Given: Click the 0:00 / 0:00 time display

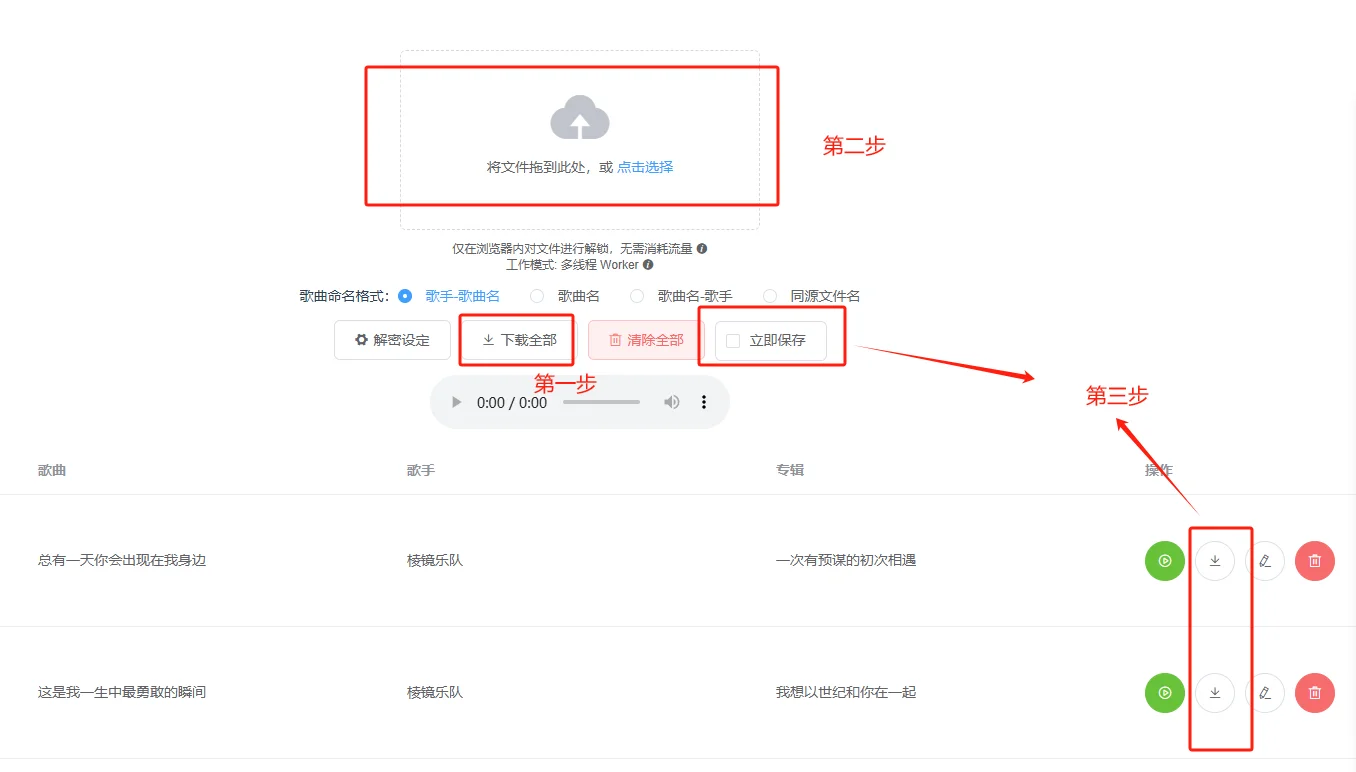Looking at the screenshot, I should pyautogui.click(x=512, y=402).
